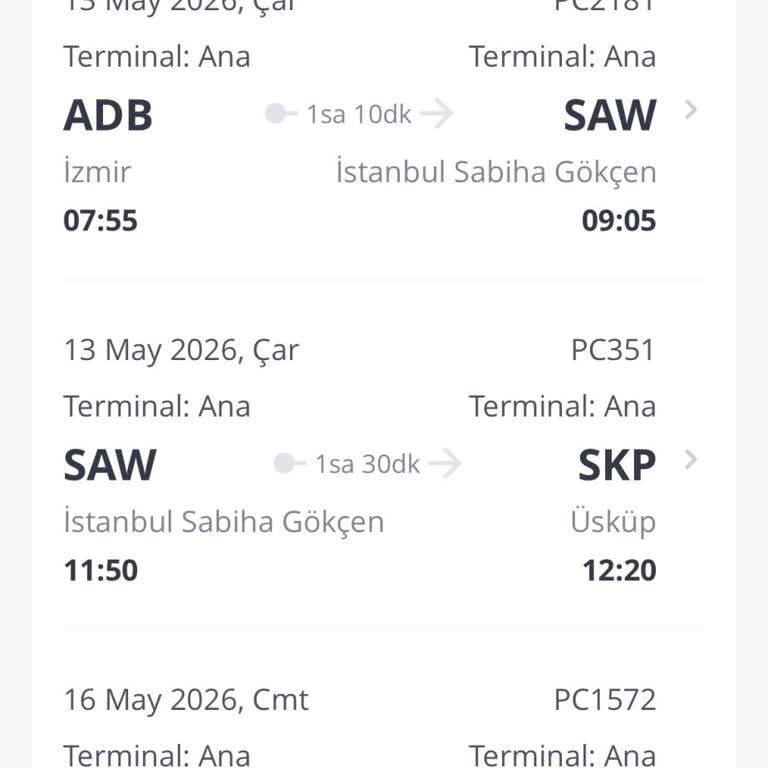Click the arrow icon after 1sa 30dk

point(445,464)
